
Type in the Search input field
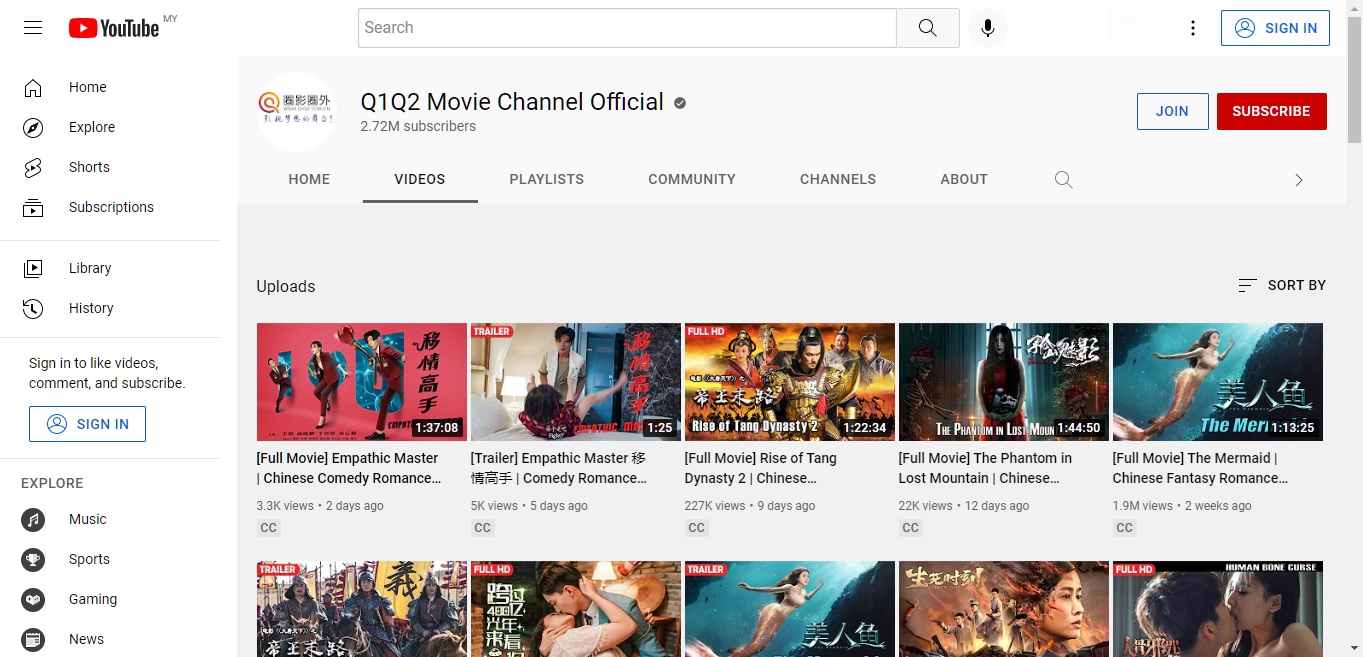pyautogui.click(x=626, y=28)
